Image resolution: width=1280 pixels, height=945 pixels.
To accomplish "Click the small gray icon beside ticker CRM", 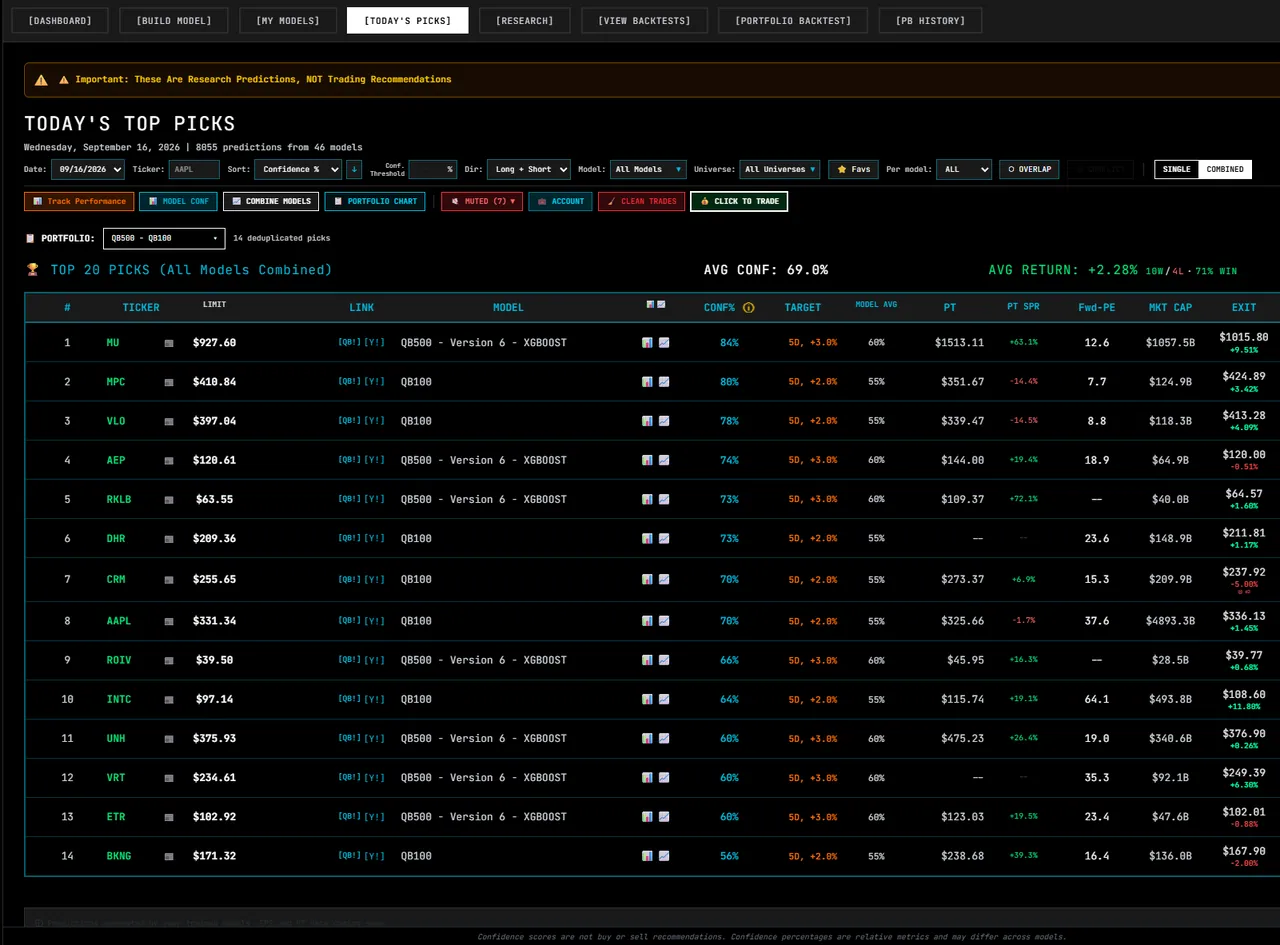I will coord(169,579).
